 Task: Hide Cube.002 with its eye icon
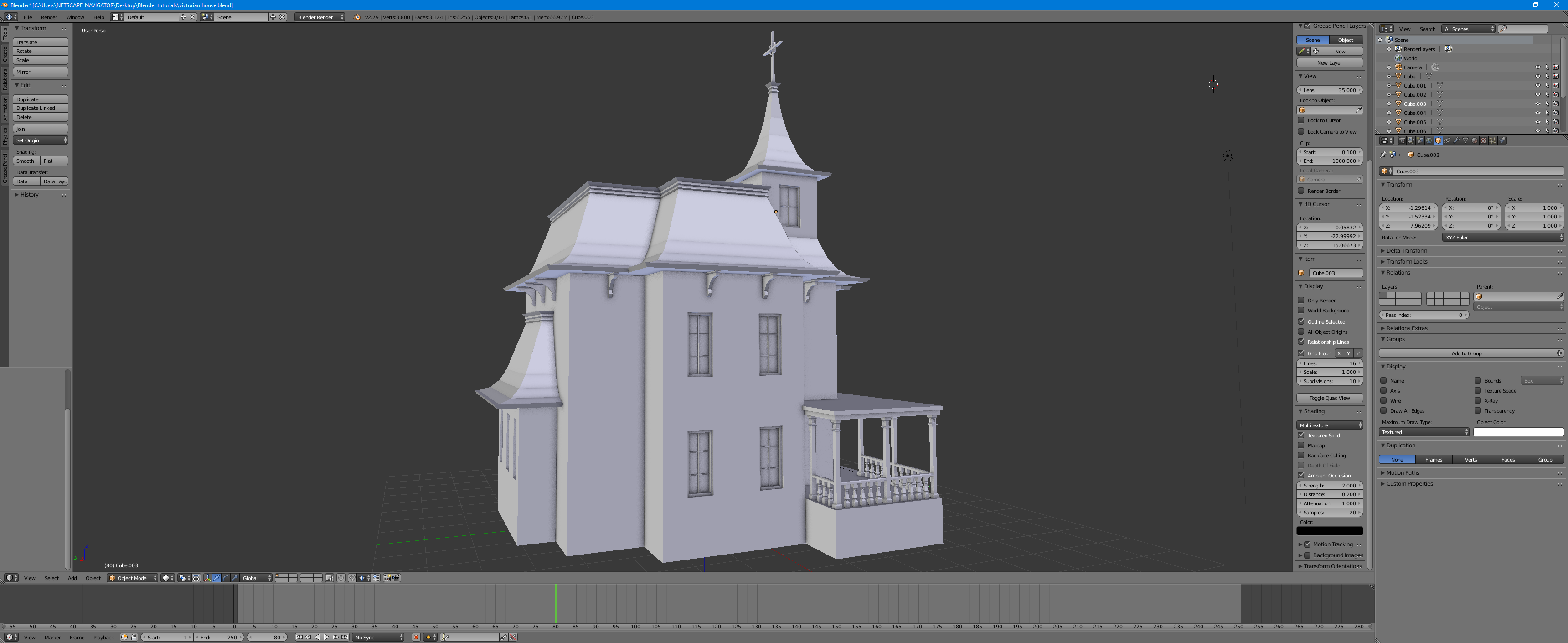pyautogui.click(x=1537, y=95)
